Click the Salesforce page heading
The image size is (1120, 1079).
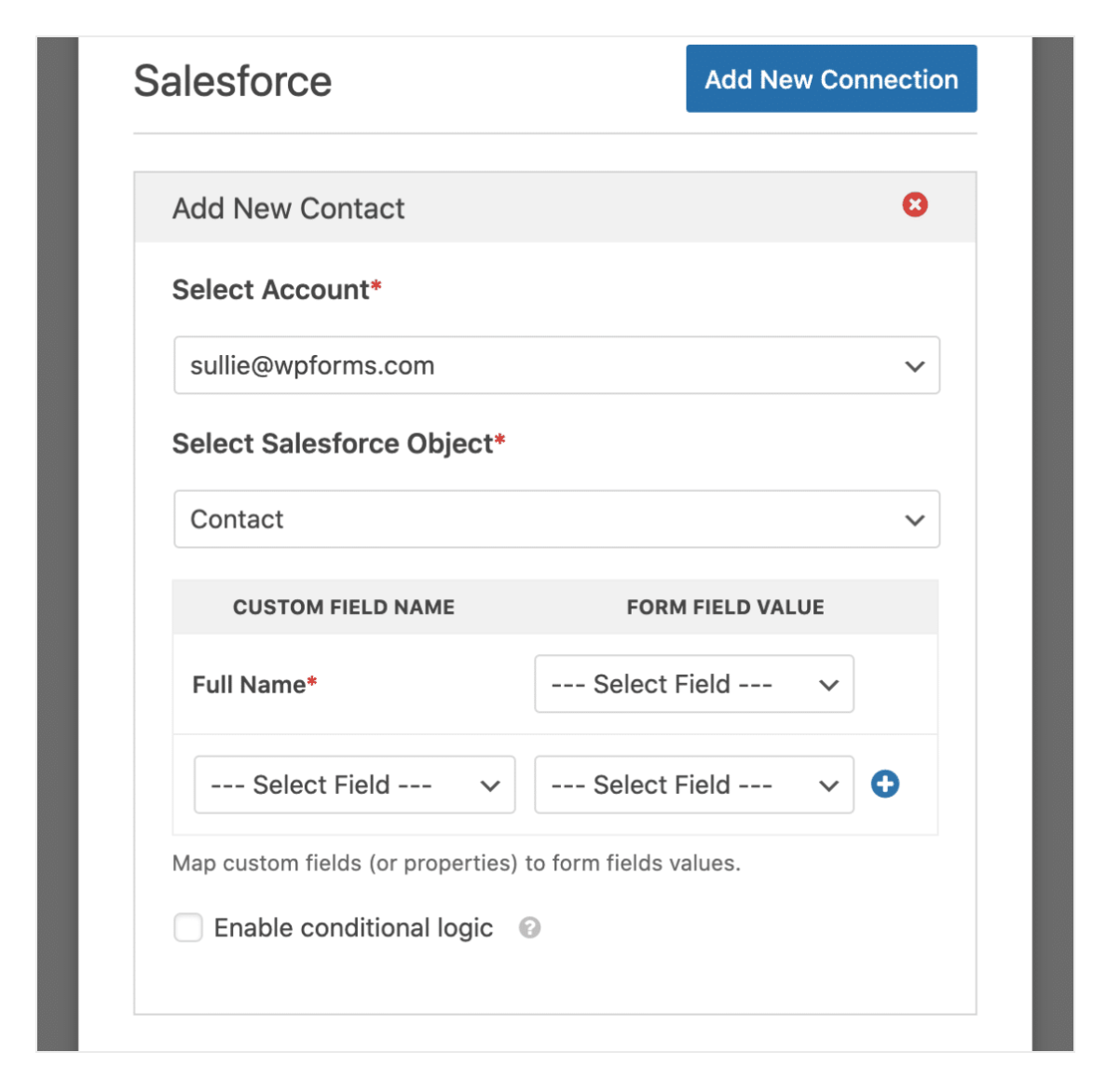[x=233, y=81]
